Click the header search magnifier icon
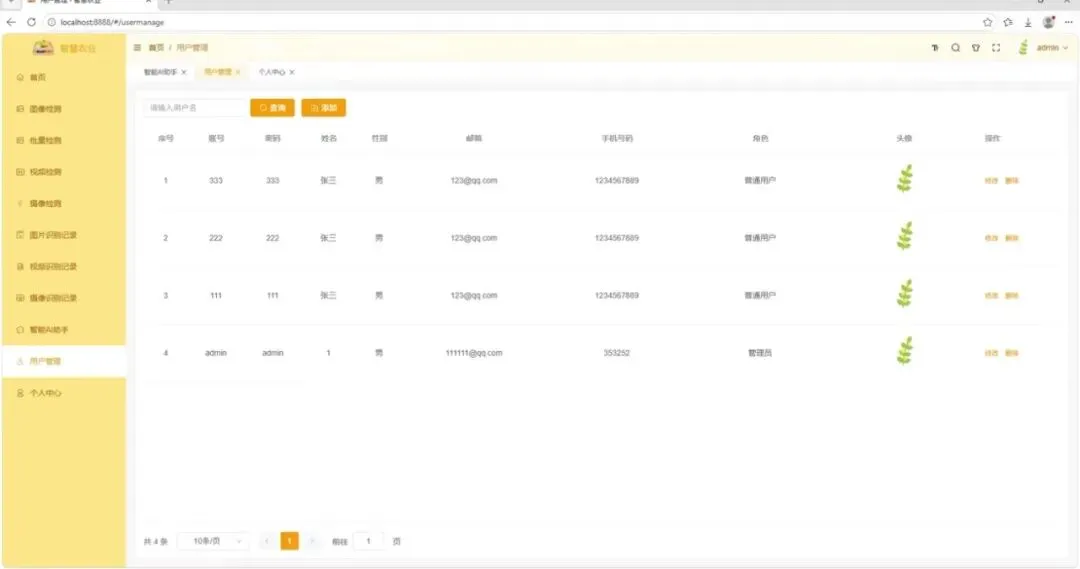Image resolution: width=1080 pixels, height=569 pixels. (955, 48)
